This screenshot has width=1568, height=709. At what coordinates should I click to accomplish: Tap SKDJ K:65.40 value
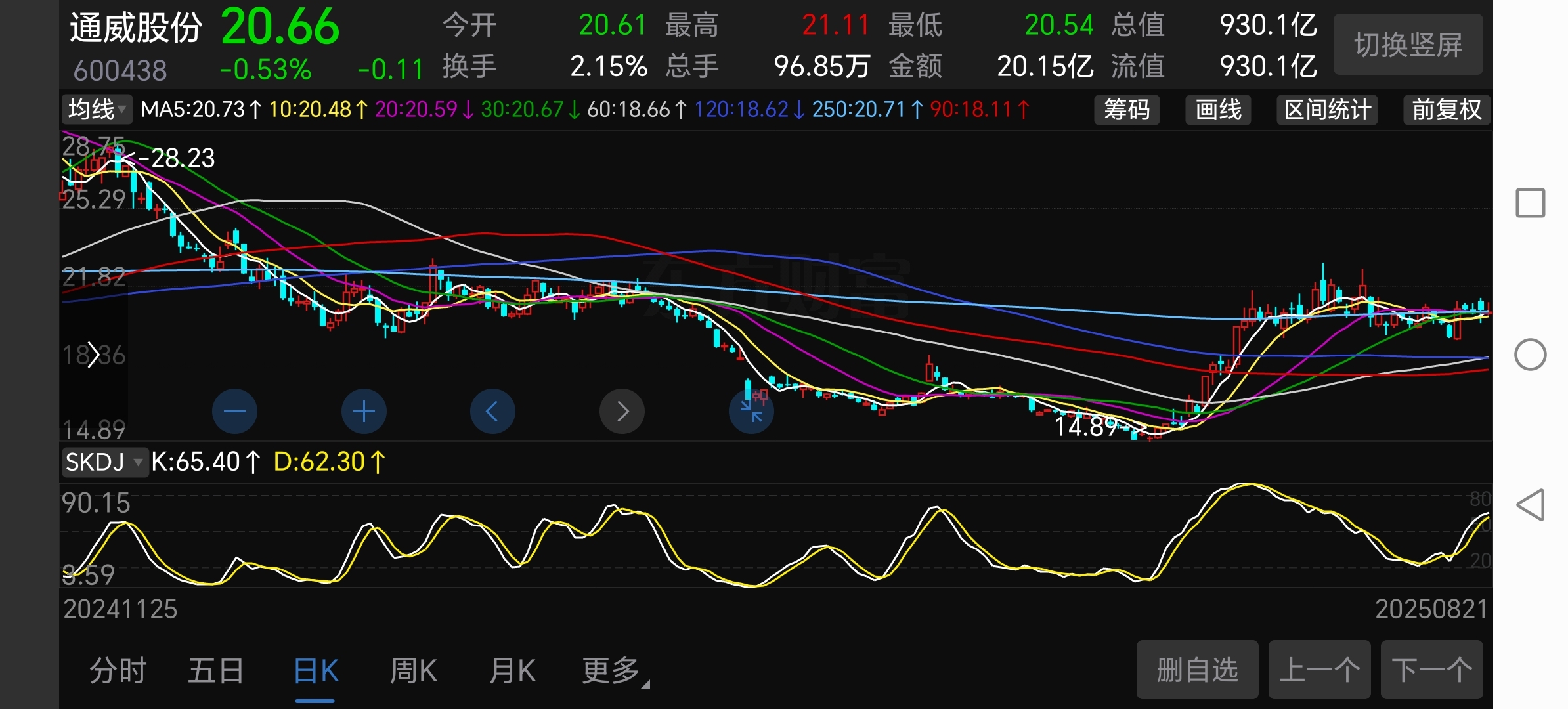pyautogui.click(x=206, y=462)
